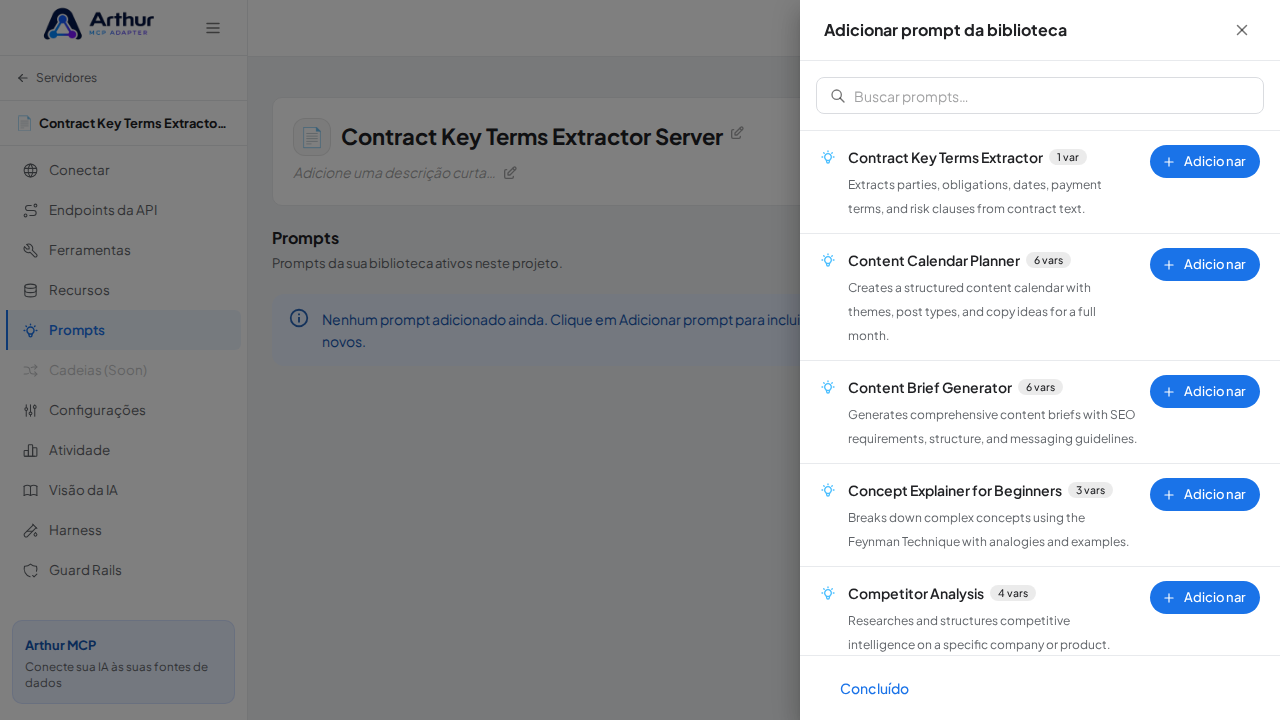Open Configurações in sidebar
This screenshot has height=720, width=1280.
[123, 410]
